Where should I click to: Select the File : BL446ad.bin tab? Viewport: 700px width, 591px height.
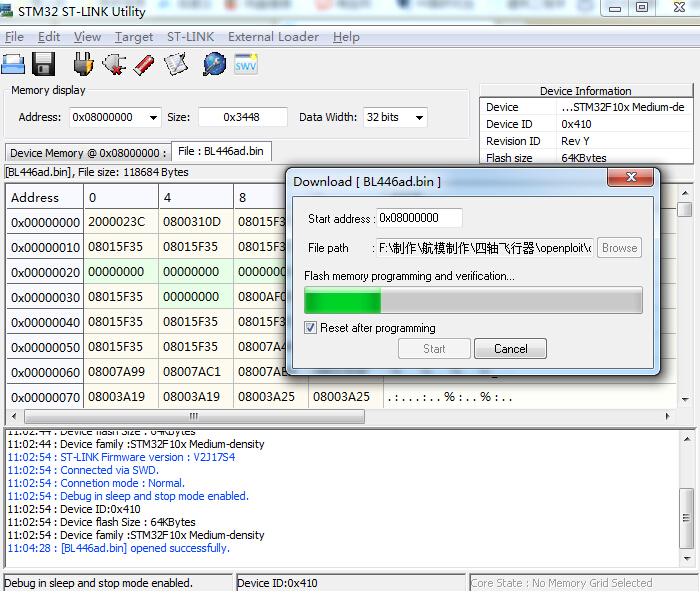(x=221, y=151)
